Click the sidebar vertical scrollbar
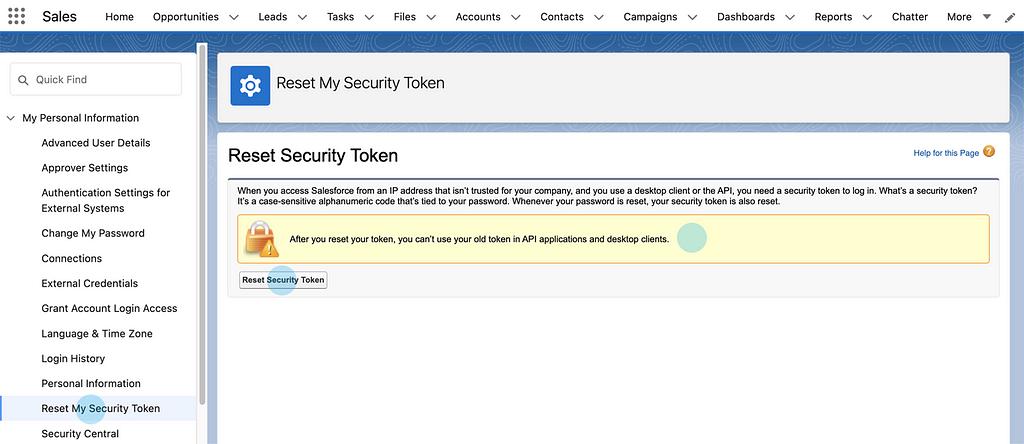Viewport: 1024px width, 444px height. [x=202, y=220]
